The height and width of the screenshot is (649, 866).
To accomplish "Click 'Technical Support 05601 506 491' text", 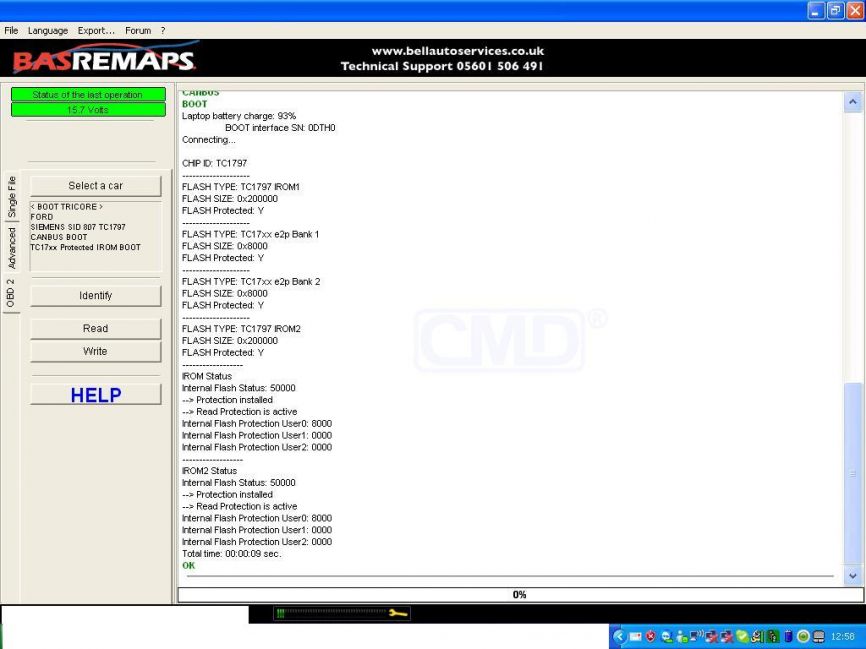I will [442, 66].
